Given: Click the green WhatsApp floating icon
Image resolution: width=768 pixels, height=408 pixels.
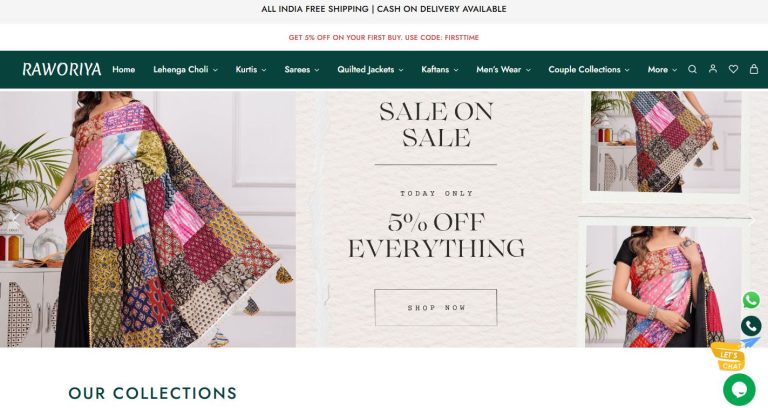Looking at the screenshot, I should coord(751,300).
